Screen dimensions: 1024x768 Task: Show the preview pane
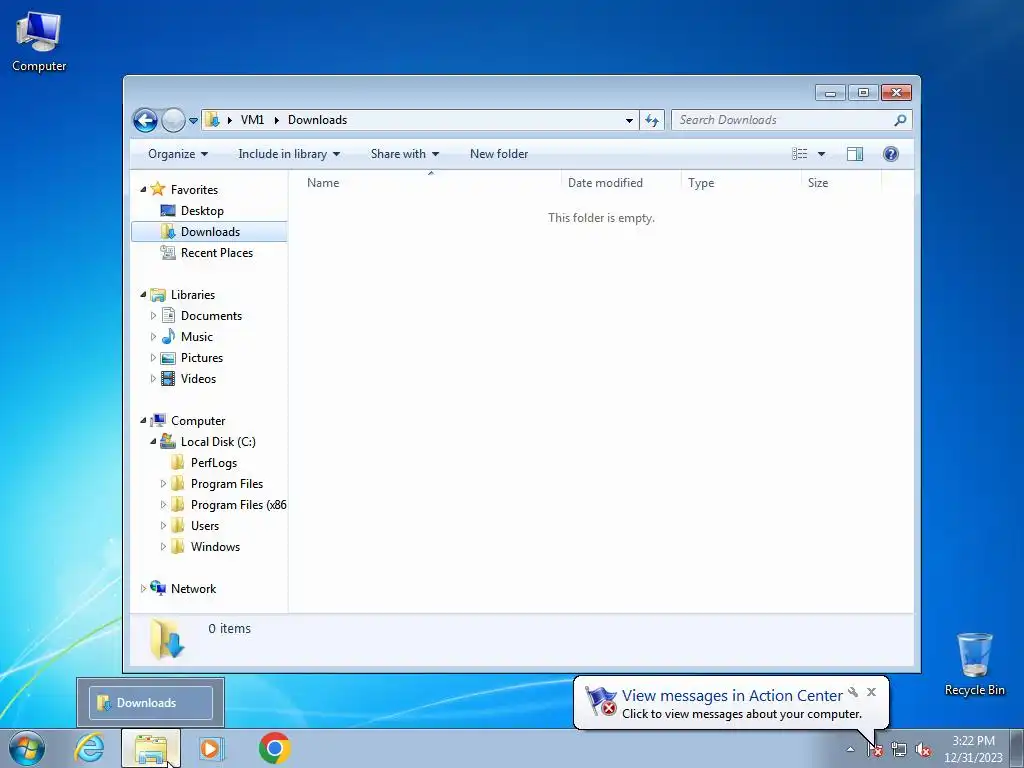854,154
